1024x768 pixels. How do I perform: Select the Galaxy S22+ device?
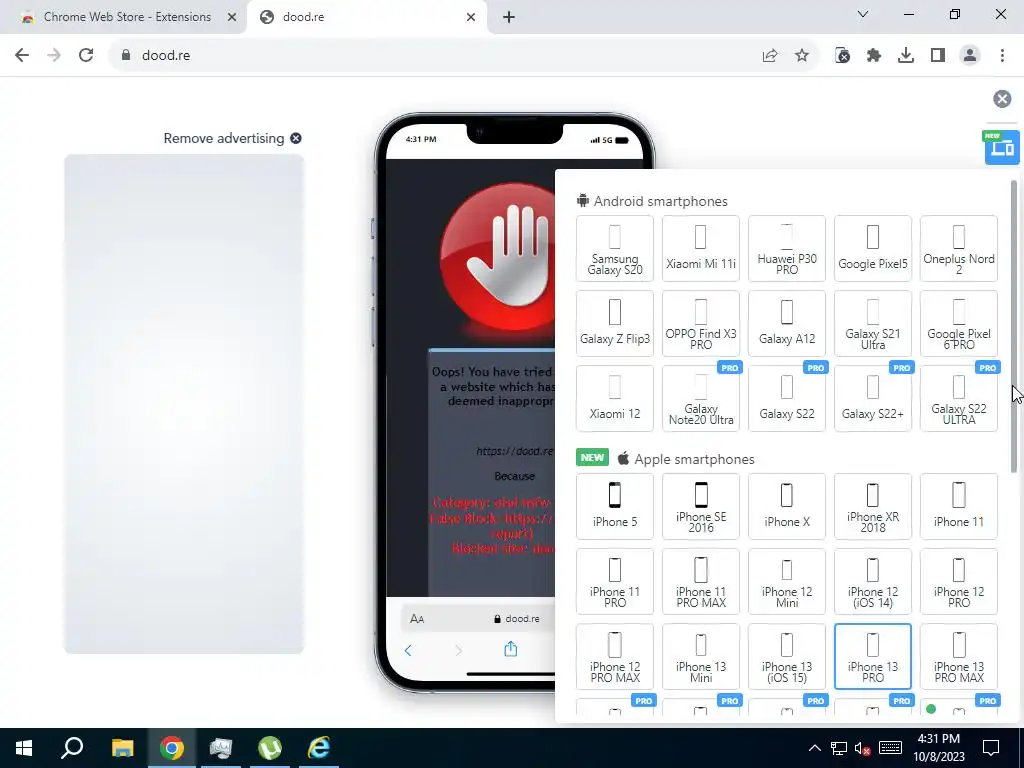tap(872, 398)
